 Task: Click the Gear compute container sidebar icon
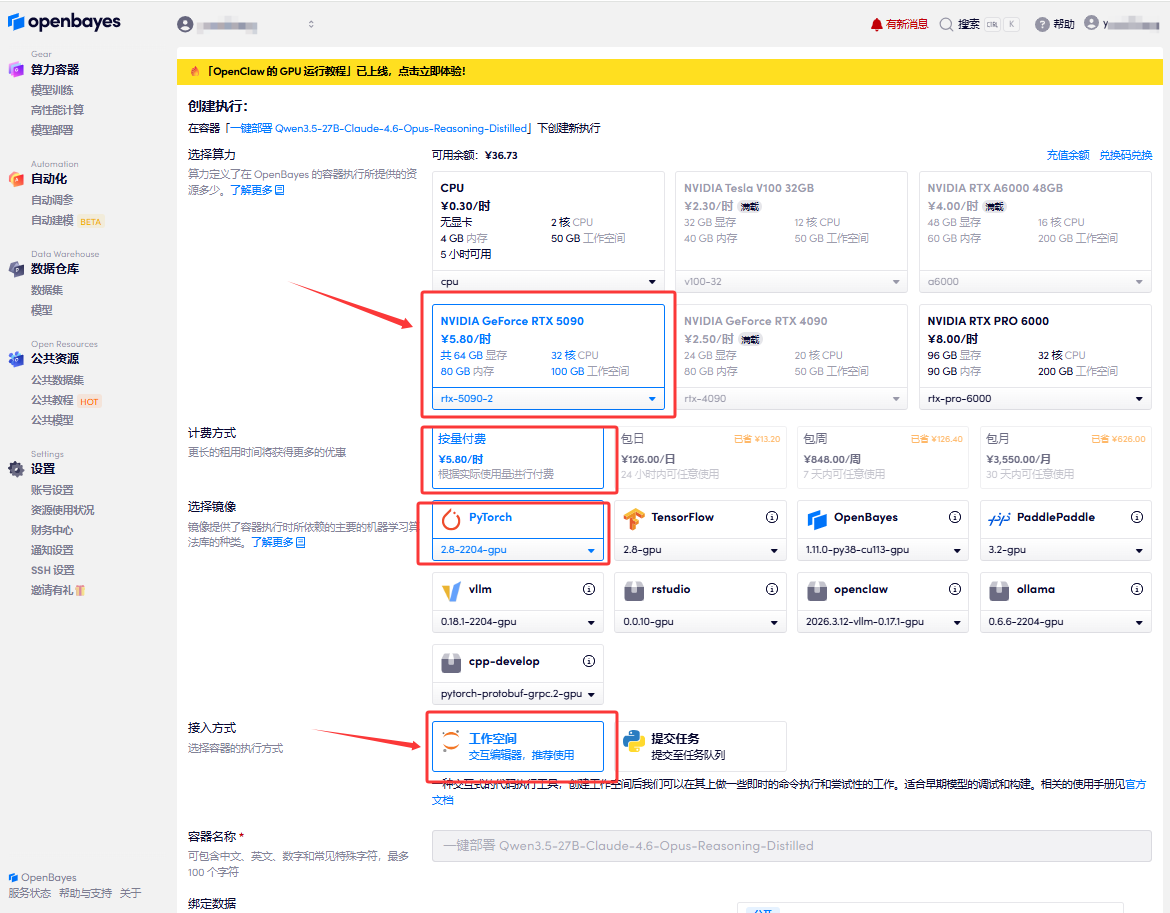(x=16, y=69)
